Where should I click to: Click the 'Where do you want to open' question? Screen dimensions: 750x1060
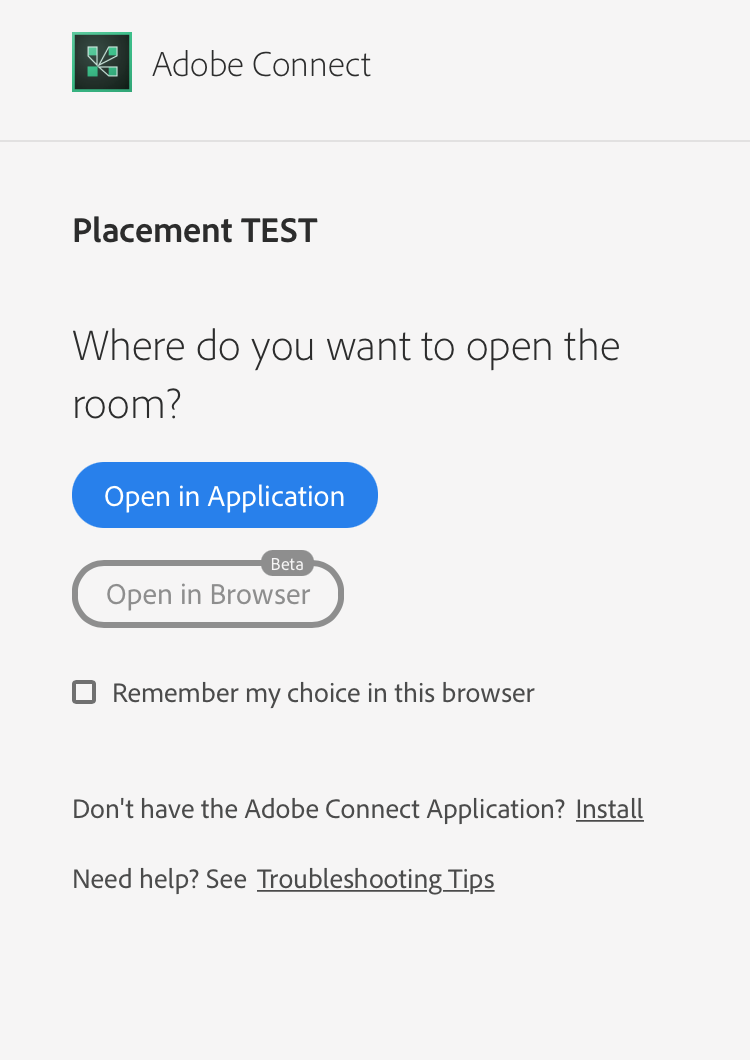tap(346, 375)
